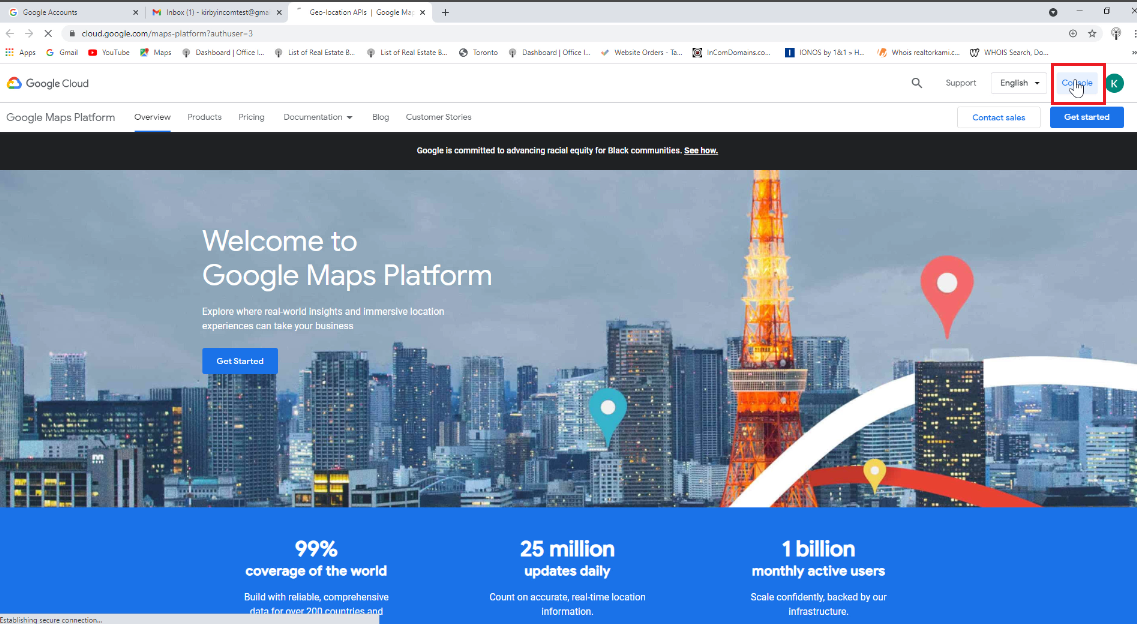Open the Gmail bookmark
This screenshot has width=1137, height=624.
(62, 52)
